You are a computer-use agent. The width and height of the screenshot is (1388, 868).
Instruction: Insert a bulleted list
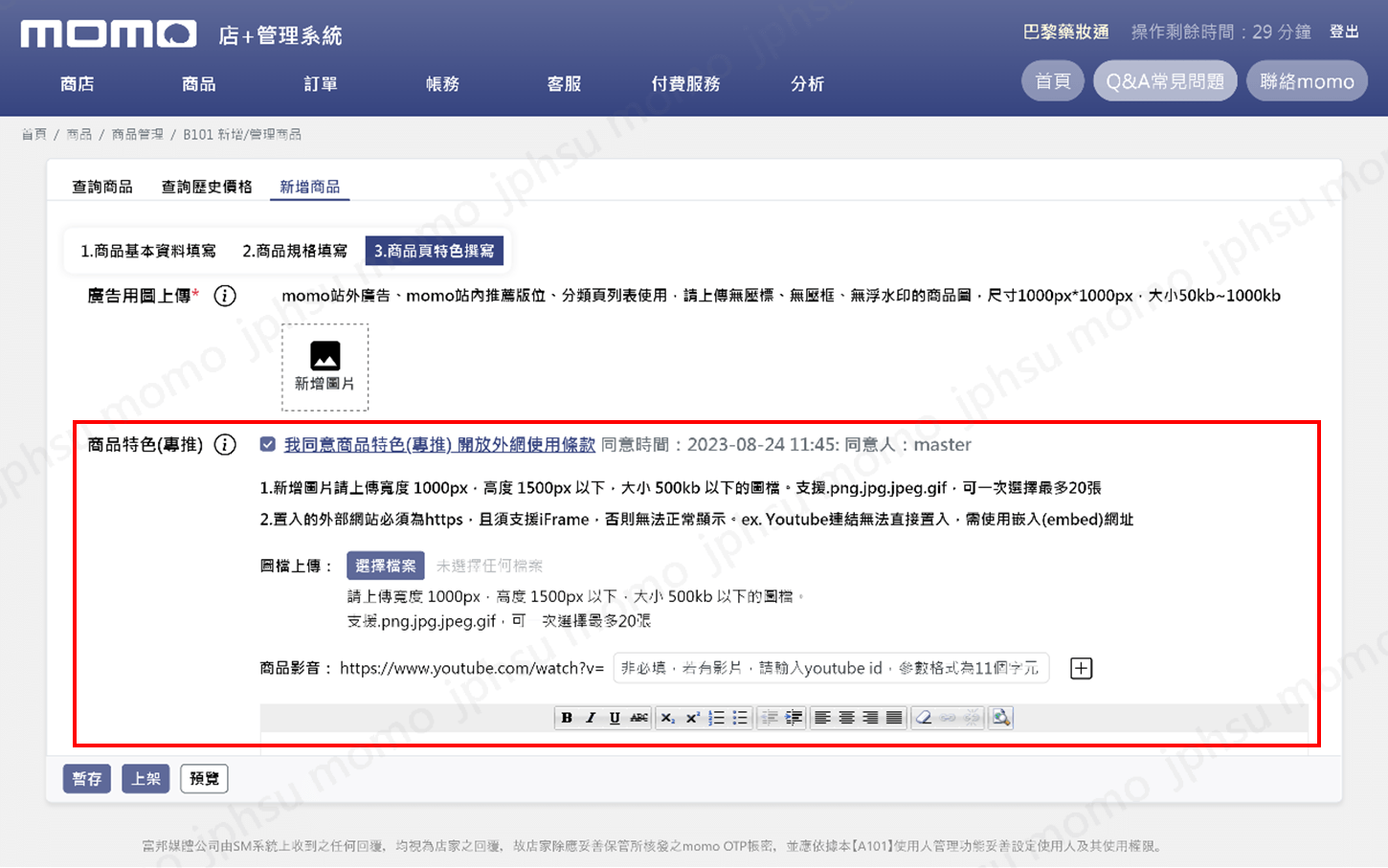click(740, 718)
